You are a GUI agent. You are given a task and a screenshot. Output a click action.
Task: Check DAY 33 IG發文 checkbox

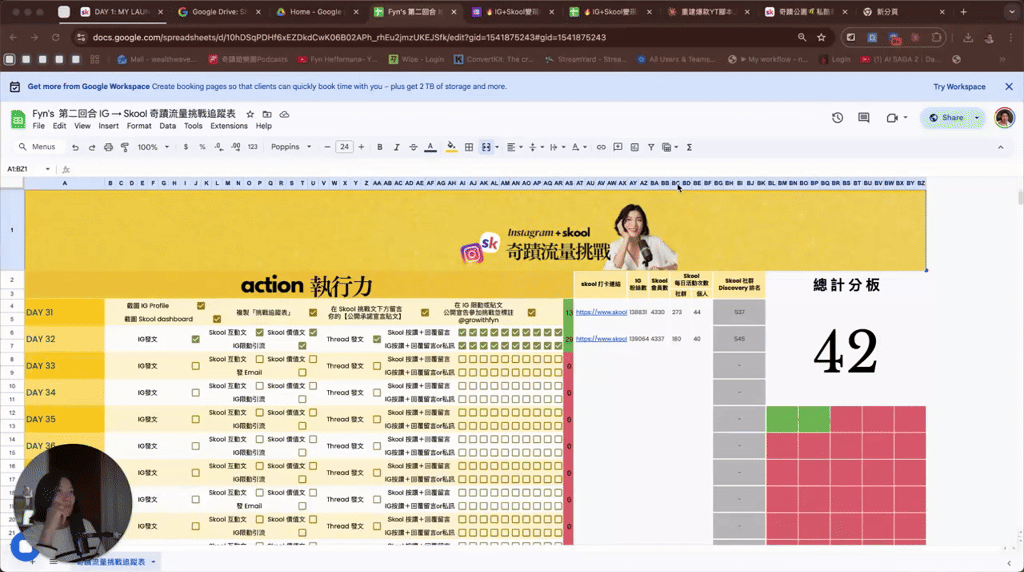click(x=195, y=366)
